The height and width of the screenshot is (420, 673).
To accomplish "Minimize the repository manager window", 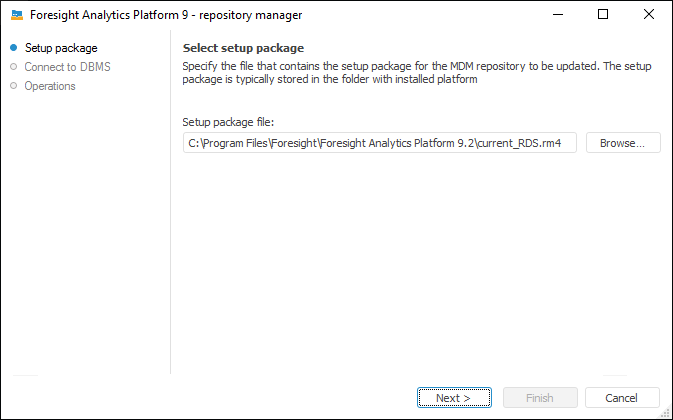I will coord(557,15).
